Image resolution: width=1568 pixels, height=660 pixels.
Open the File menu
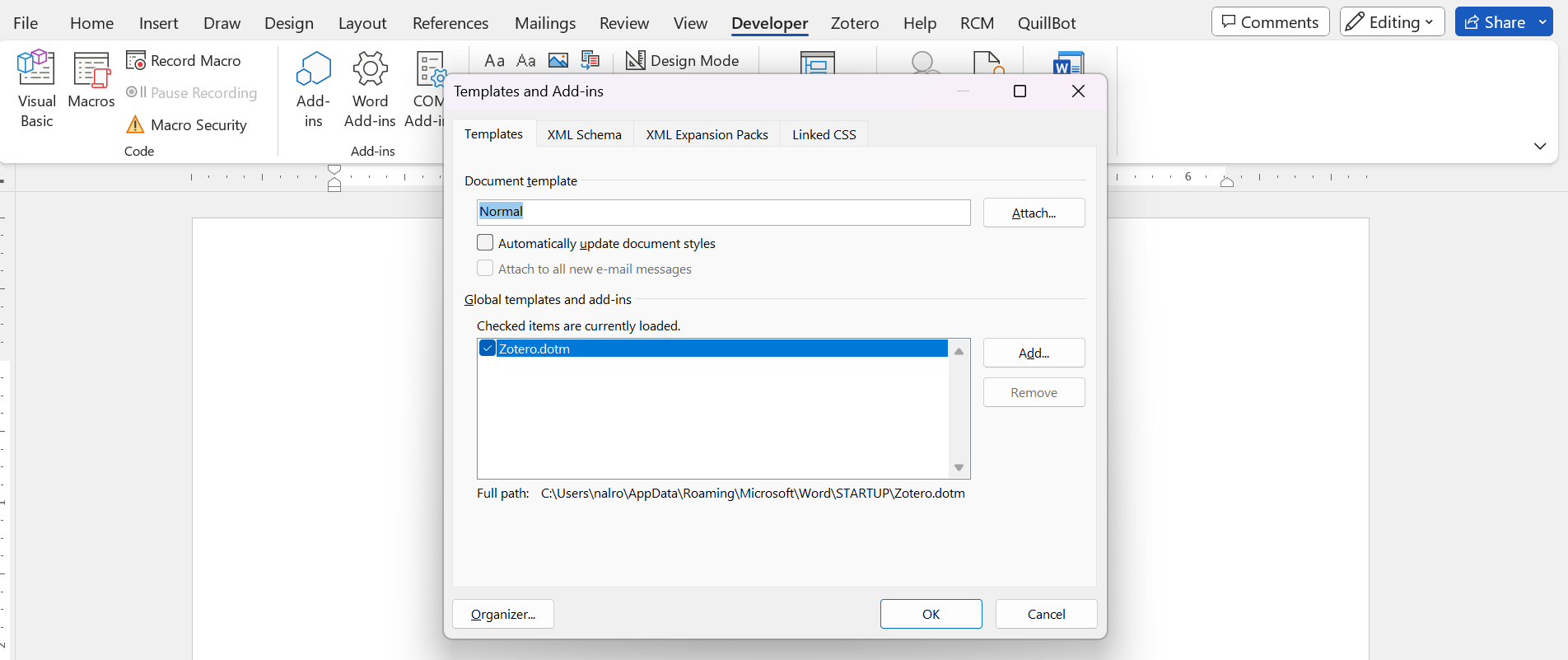(x=26, y=23)
